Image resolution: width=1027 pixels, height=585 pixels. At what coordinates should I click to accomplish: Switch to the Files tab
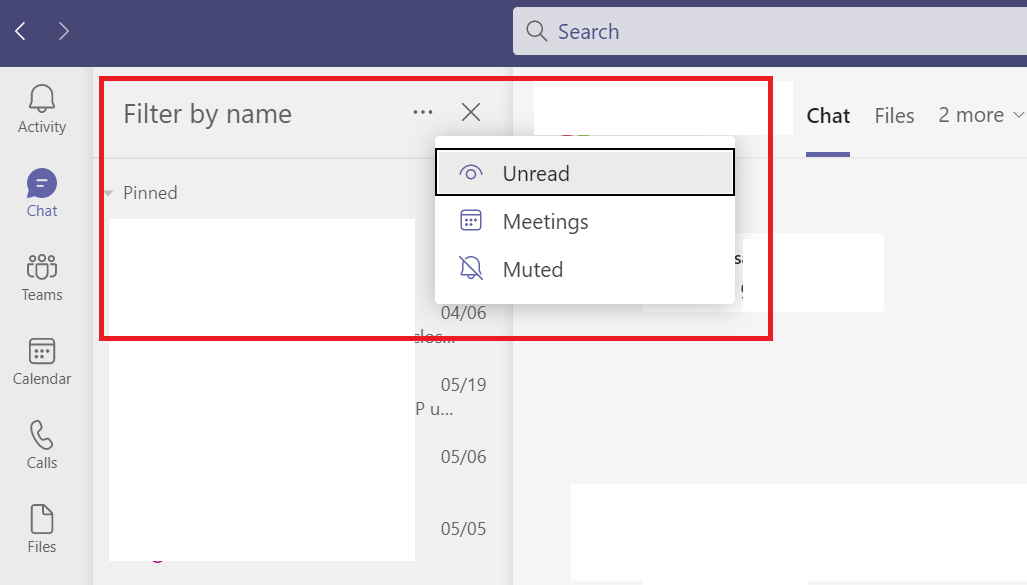(x=894, y=116)
